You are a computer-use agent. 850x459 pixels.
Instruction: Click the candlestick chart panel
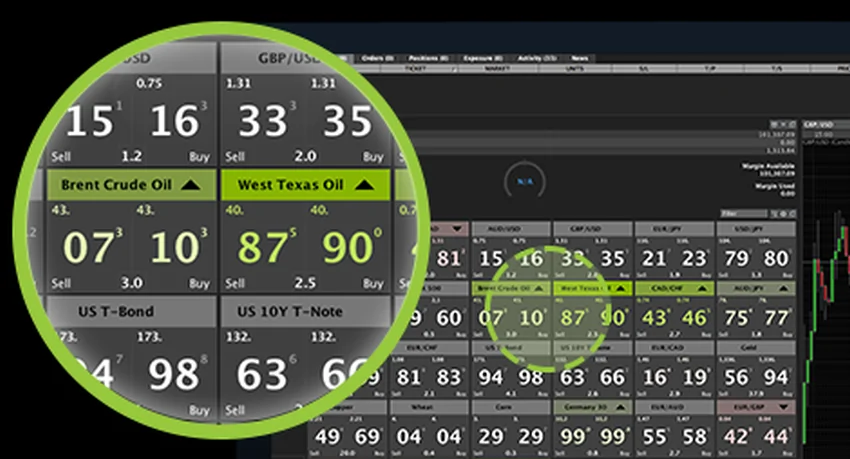(x=827, y=300)
